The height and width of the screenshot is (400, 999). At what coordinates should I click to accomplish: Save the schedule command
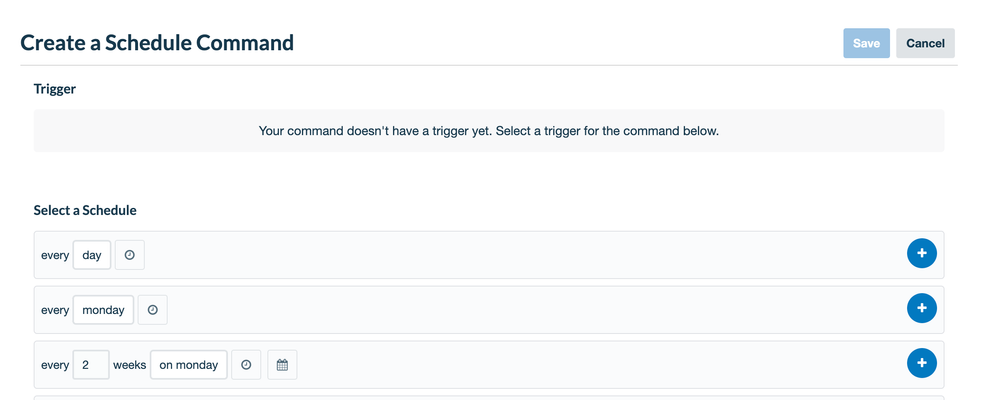coord(866,43)
